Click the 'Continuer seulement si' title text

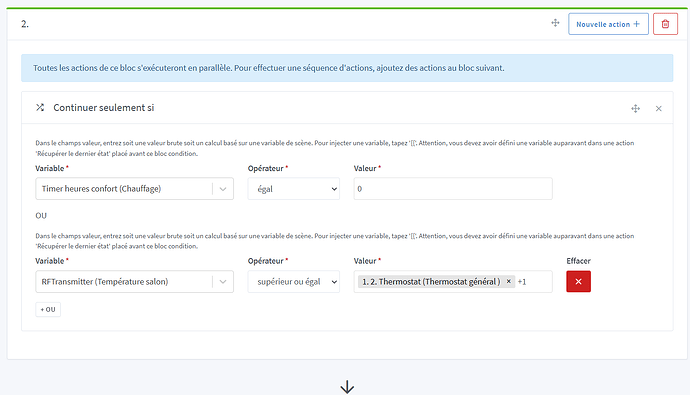[x=104, y=108]
